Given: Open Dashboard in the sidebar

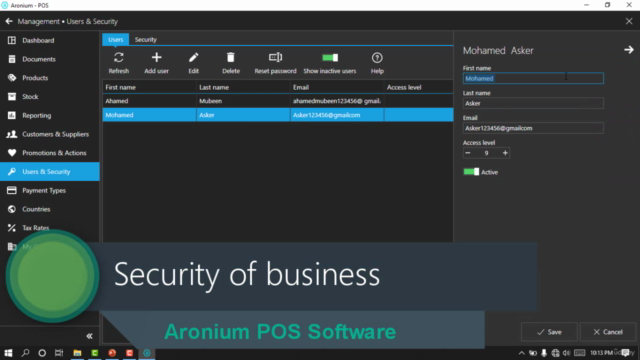Looking at the screenshot, I should (49, 40).
